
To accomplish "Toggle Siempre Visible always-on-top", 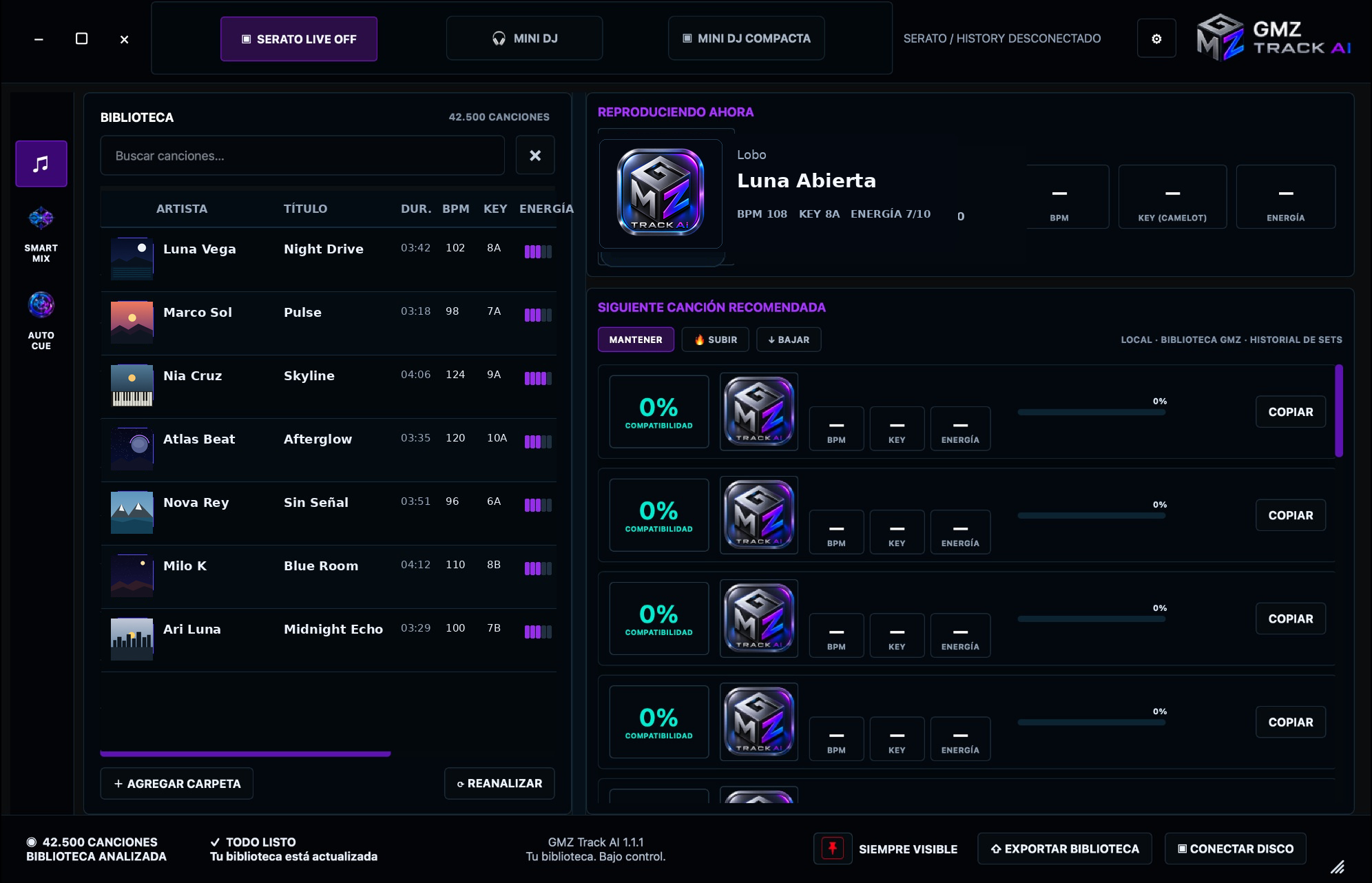I will [x=908, y=849].
